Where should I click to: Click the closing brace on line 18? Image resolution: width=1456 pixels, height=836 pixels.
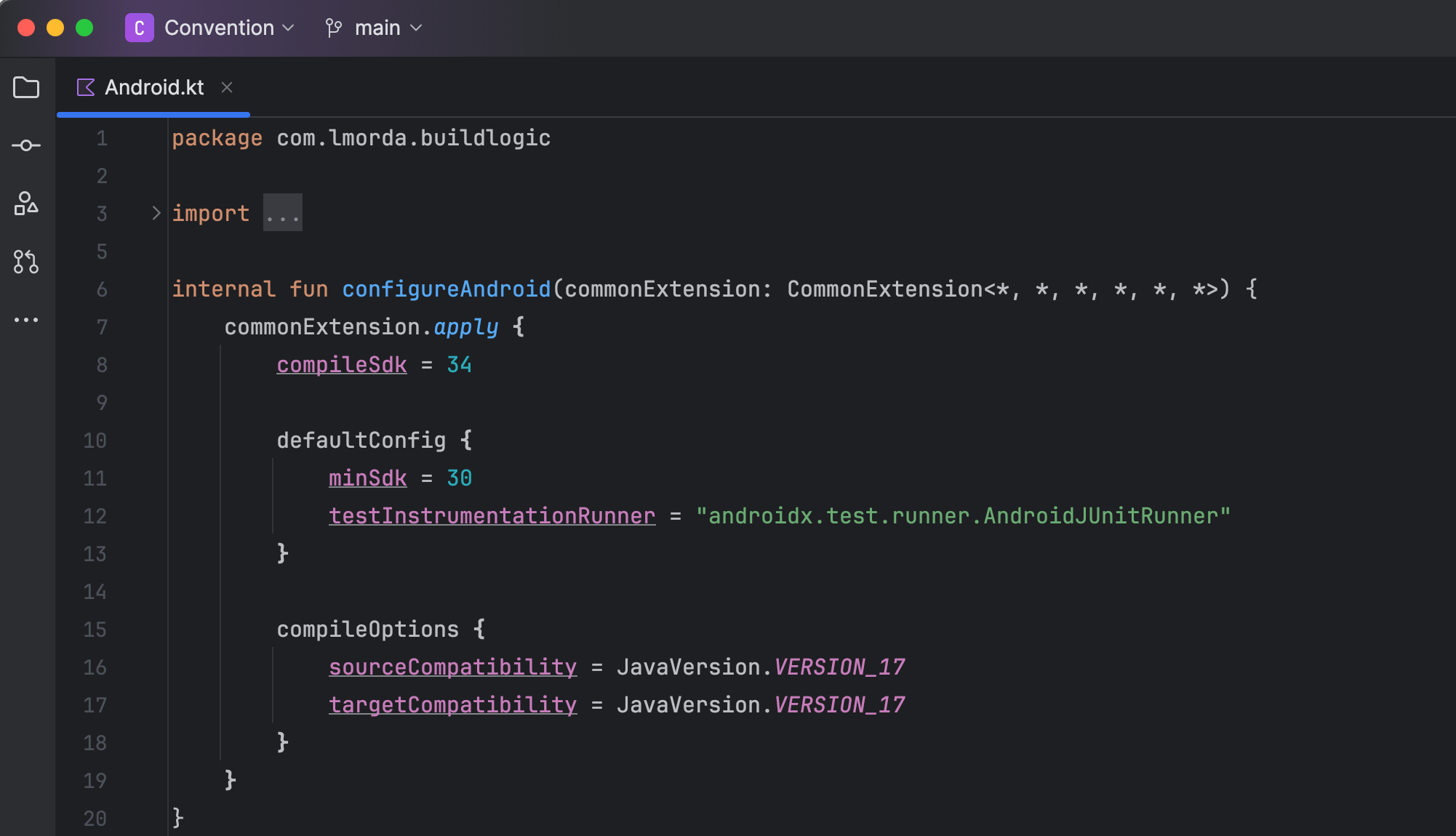click(283, 743)
